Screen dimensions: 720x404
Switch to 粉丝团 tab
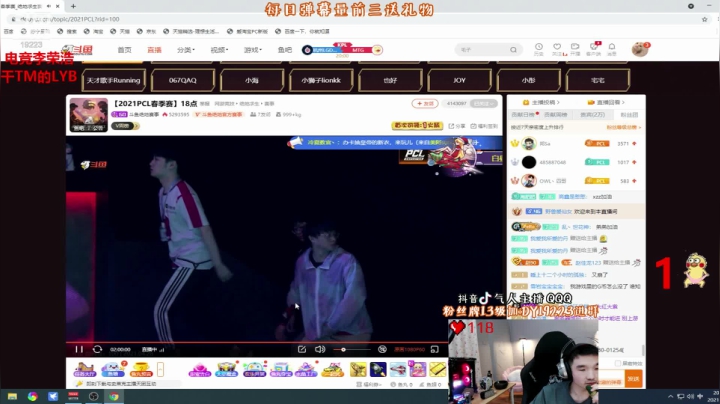click(x=629, y=114)
